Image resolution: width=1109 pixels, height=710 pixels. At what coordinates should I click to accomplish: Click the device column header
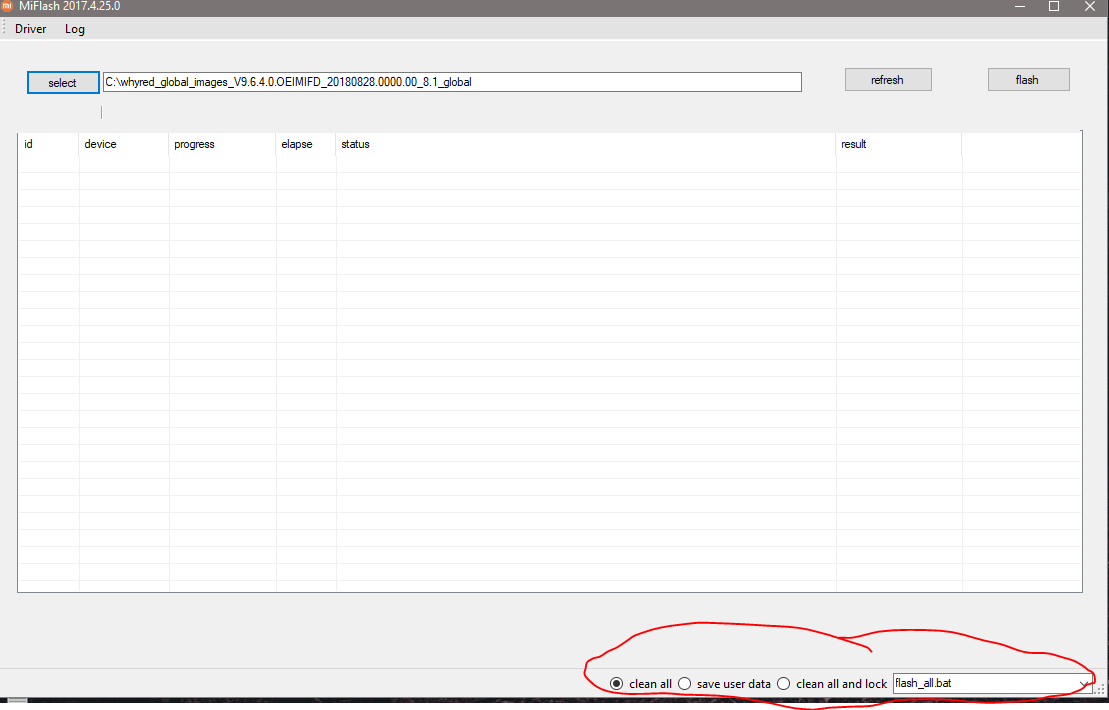tap(124, 144)
